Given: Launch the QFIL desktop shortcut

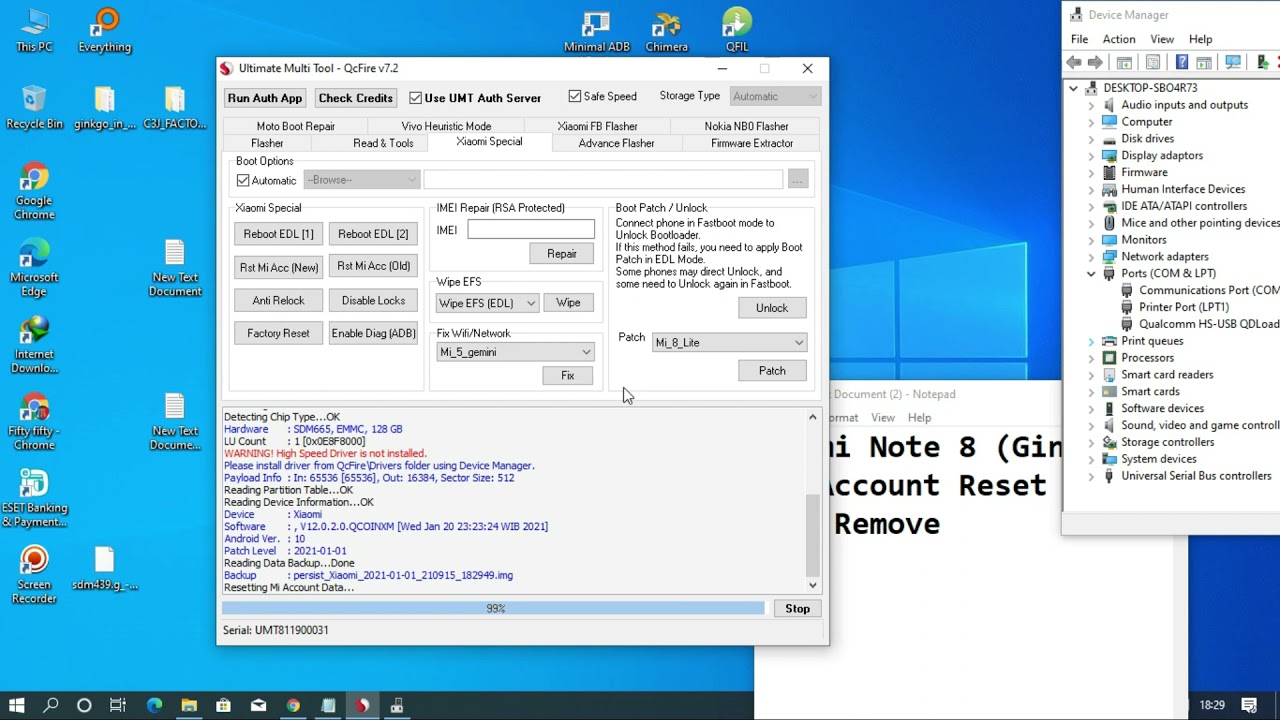Looking at the screenshot, I should (737, 31).
